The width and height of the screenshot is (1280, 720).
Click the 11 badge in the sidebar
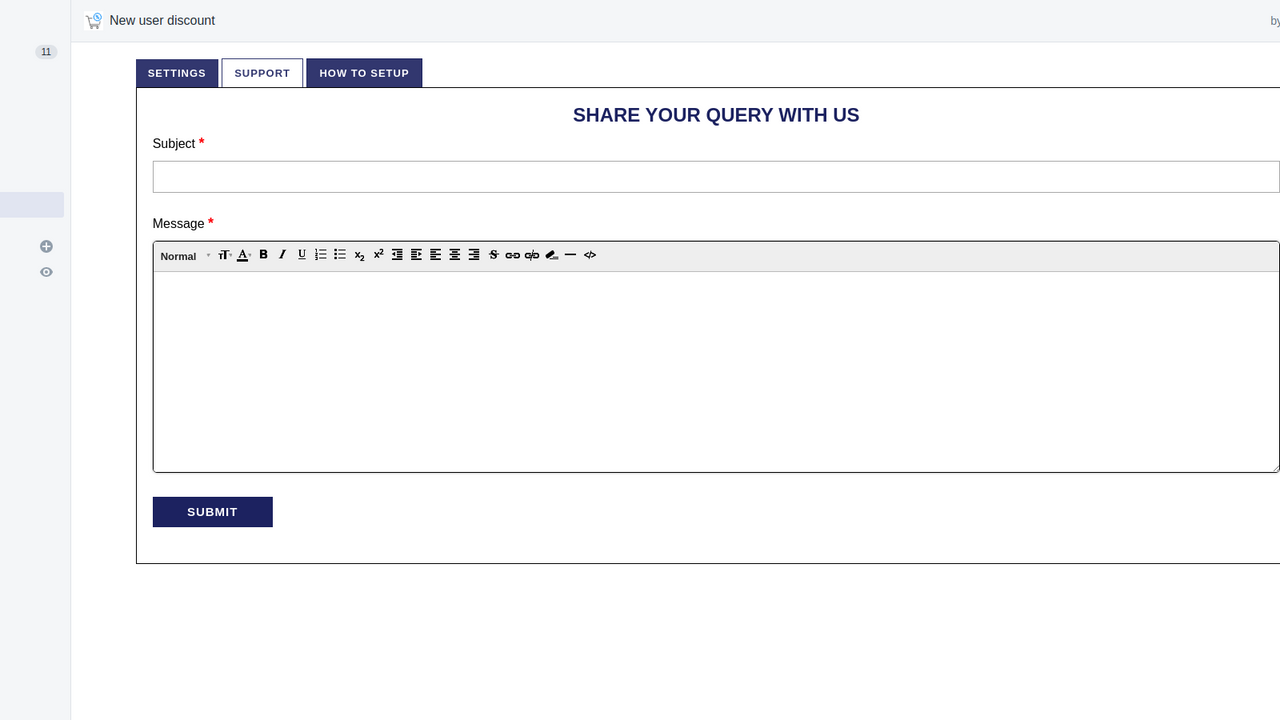[x=46, y=52]
